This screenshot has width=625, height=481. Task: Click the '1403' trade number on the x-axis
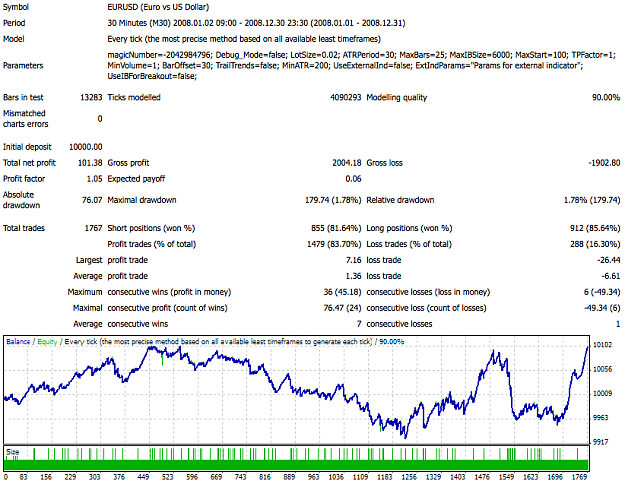(x=458, y=477)
